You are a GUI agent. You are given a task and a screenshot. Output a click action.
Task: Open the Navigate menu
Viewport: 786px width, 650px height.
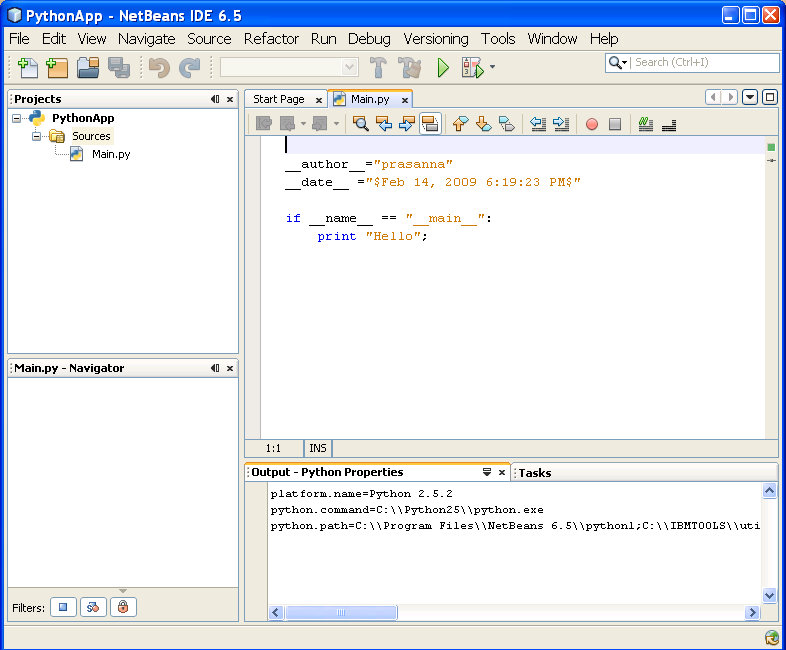[147, 39]
